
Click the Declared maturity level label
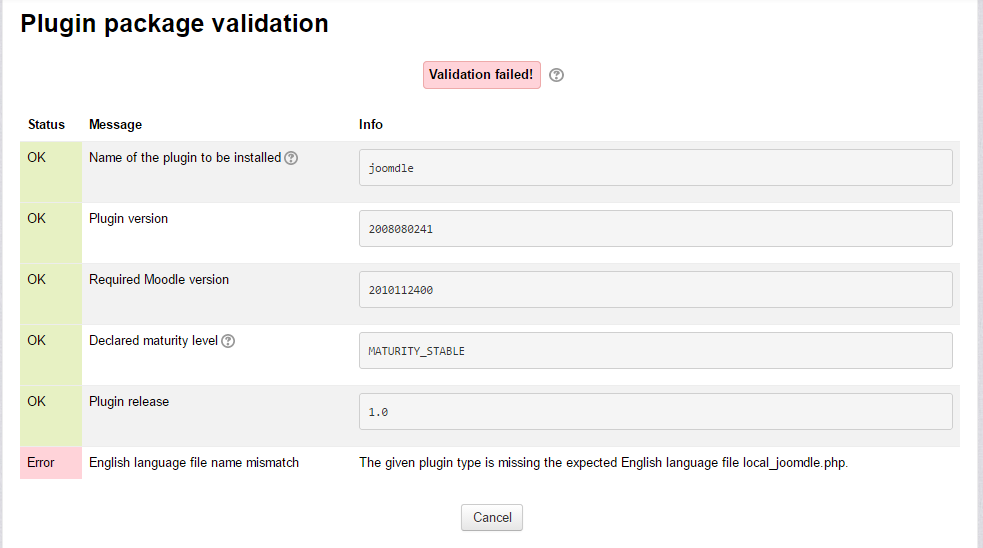[153, 341]
